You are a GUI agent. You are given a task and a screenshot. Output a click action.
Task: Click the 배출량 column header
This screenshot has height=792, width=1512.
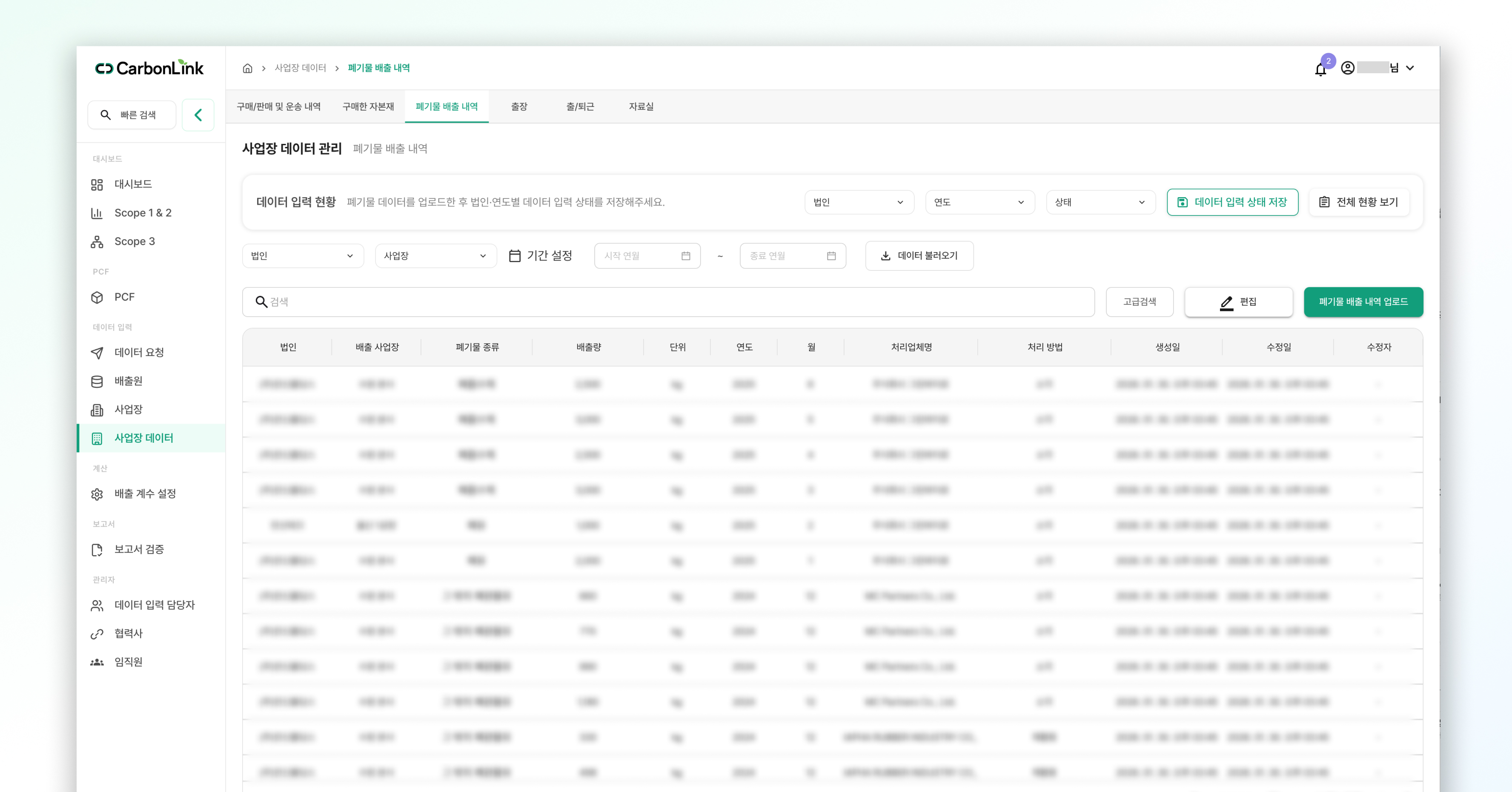[589, 347]
